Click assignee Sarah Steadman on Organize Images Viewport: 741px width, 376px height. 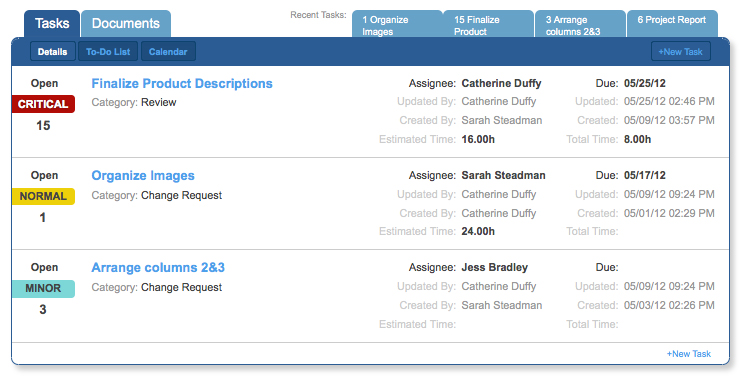pos(503,175)
